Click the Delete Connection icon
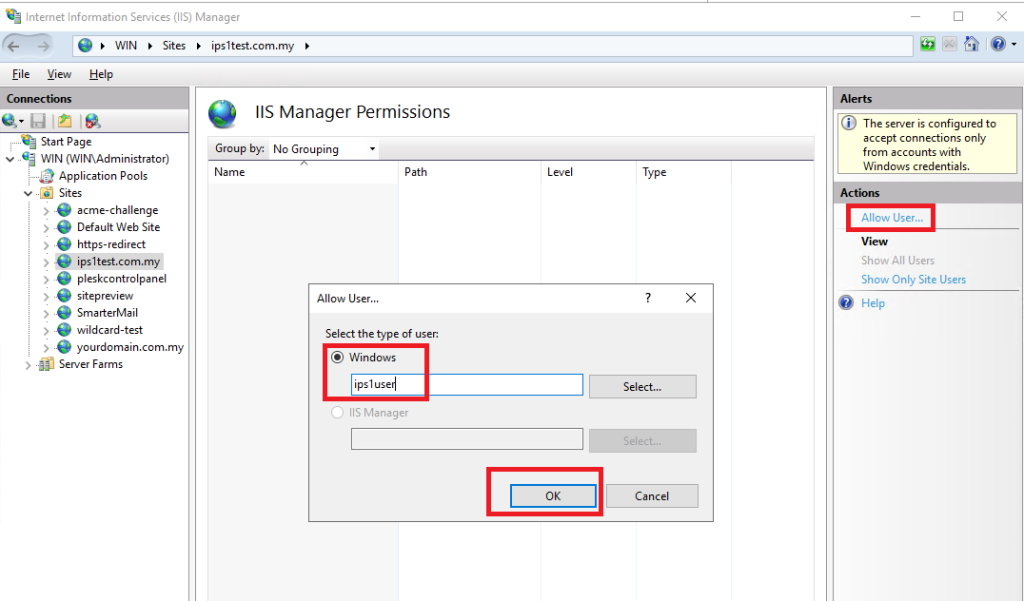This screenshot has height=601, width=1024. (x=92, y=120)
